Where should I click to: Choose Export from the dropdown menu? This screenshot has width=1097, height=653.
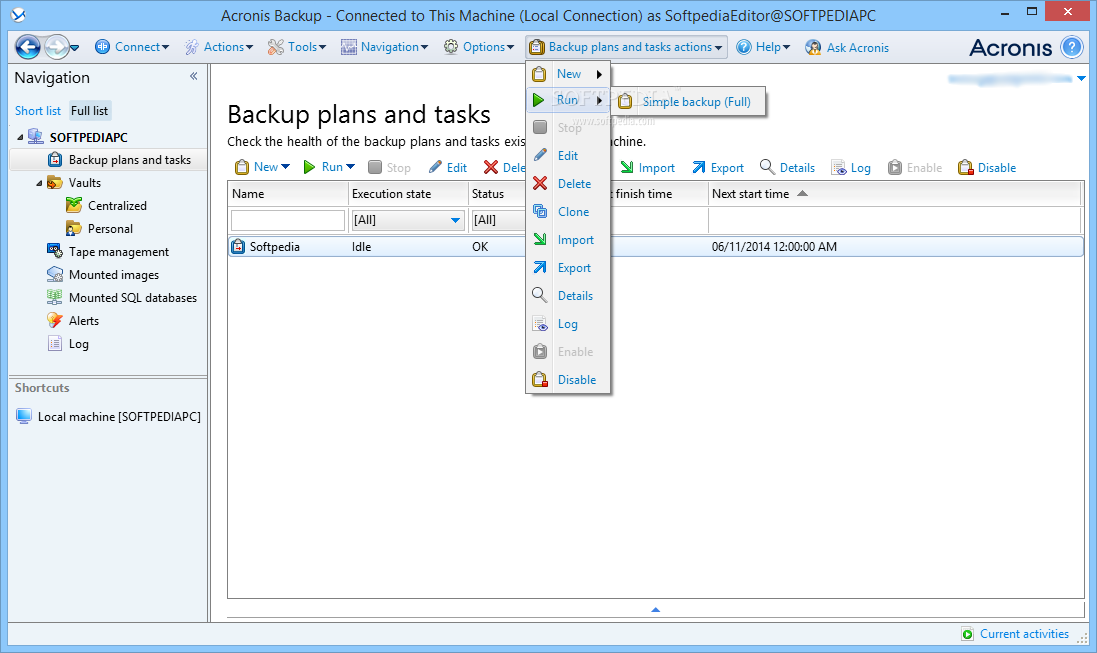pos(568,268)
